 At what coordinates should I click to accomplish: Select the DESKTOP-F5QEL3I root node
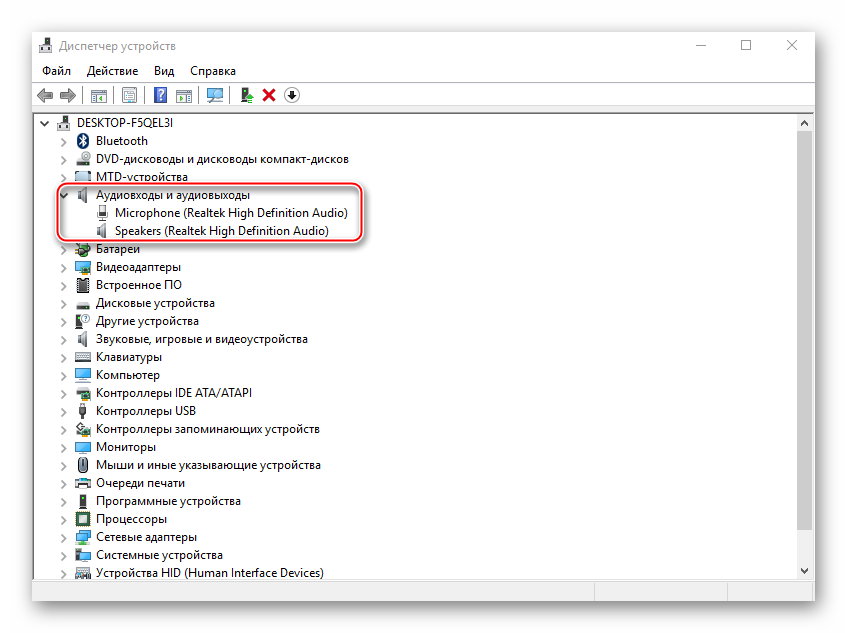[x=124, y=123]
